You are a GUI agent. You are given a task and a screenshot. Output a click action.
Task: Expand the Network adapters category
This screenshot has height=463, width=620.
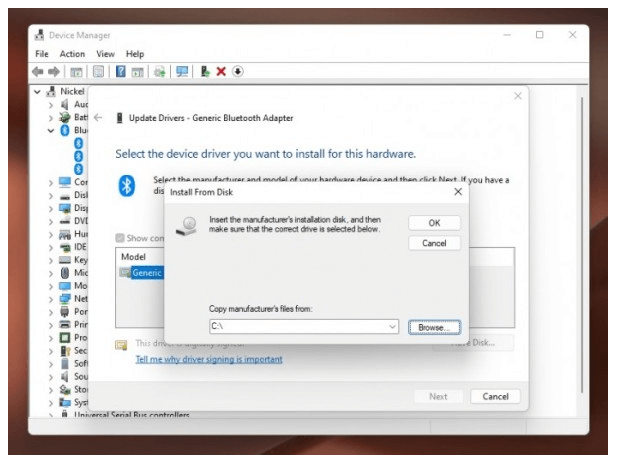tap(51, 299)
